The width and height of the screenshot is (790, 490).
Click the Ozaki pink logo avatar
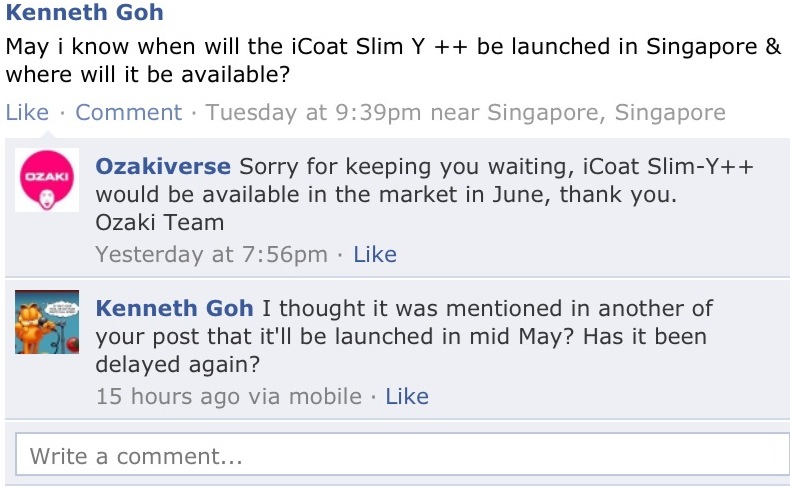[47, 180]
